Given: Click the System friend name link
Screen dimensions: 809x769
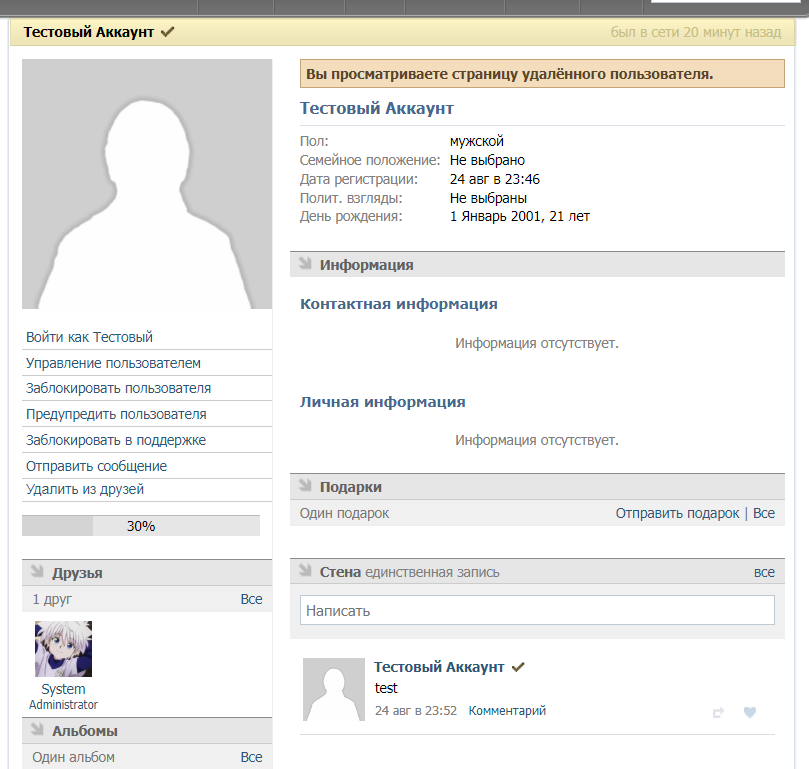Looking at the screenshot, I should 63,690.
